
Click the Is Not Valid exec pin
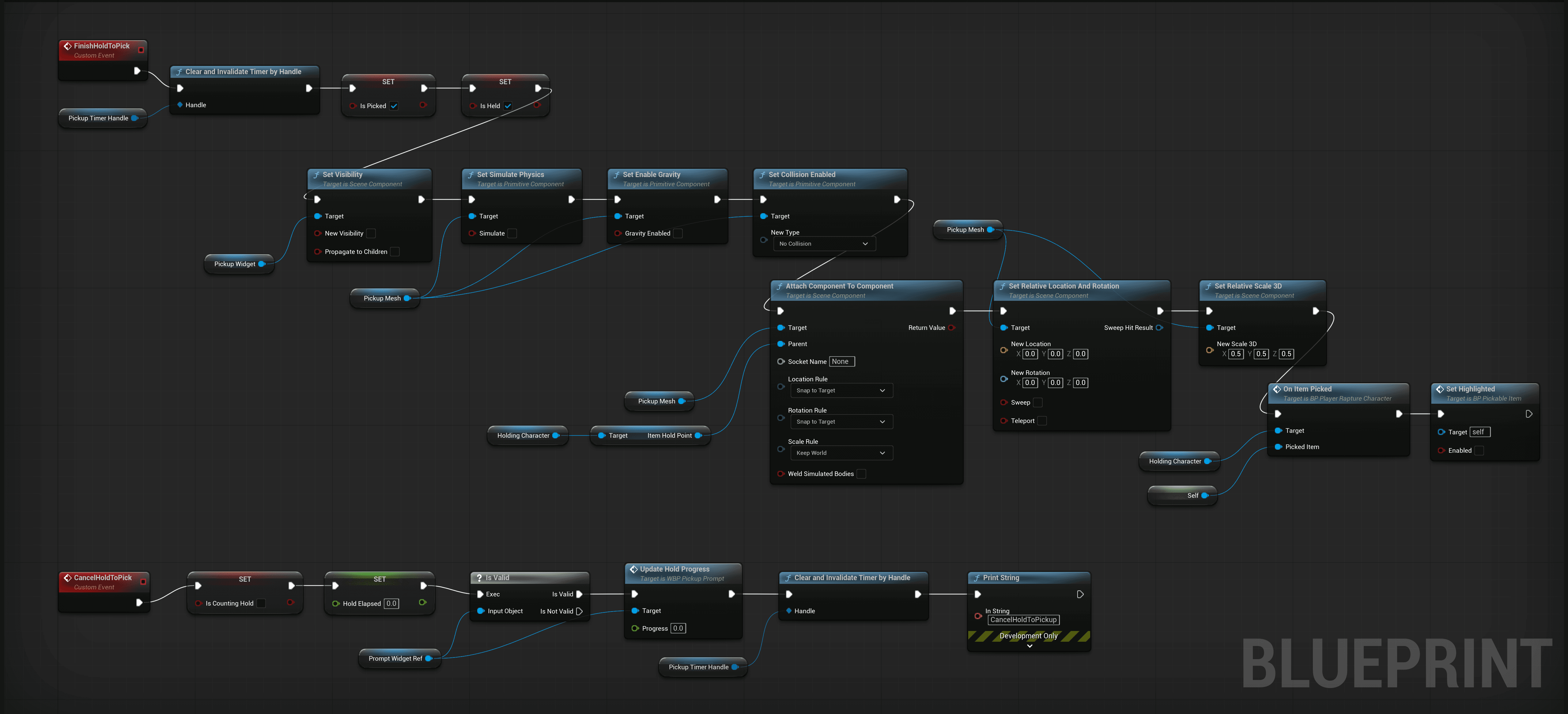(580, 611)
